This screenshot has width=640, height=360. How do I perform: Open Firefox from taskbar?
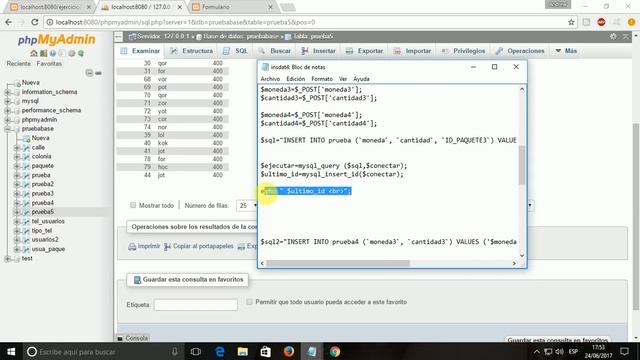point(289,351)
